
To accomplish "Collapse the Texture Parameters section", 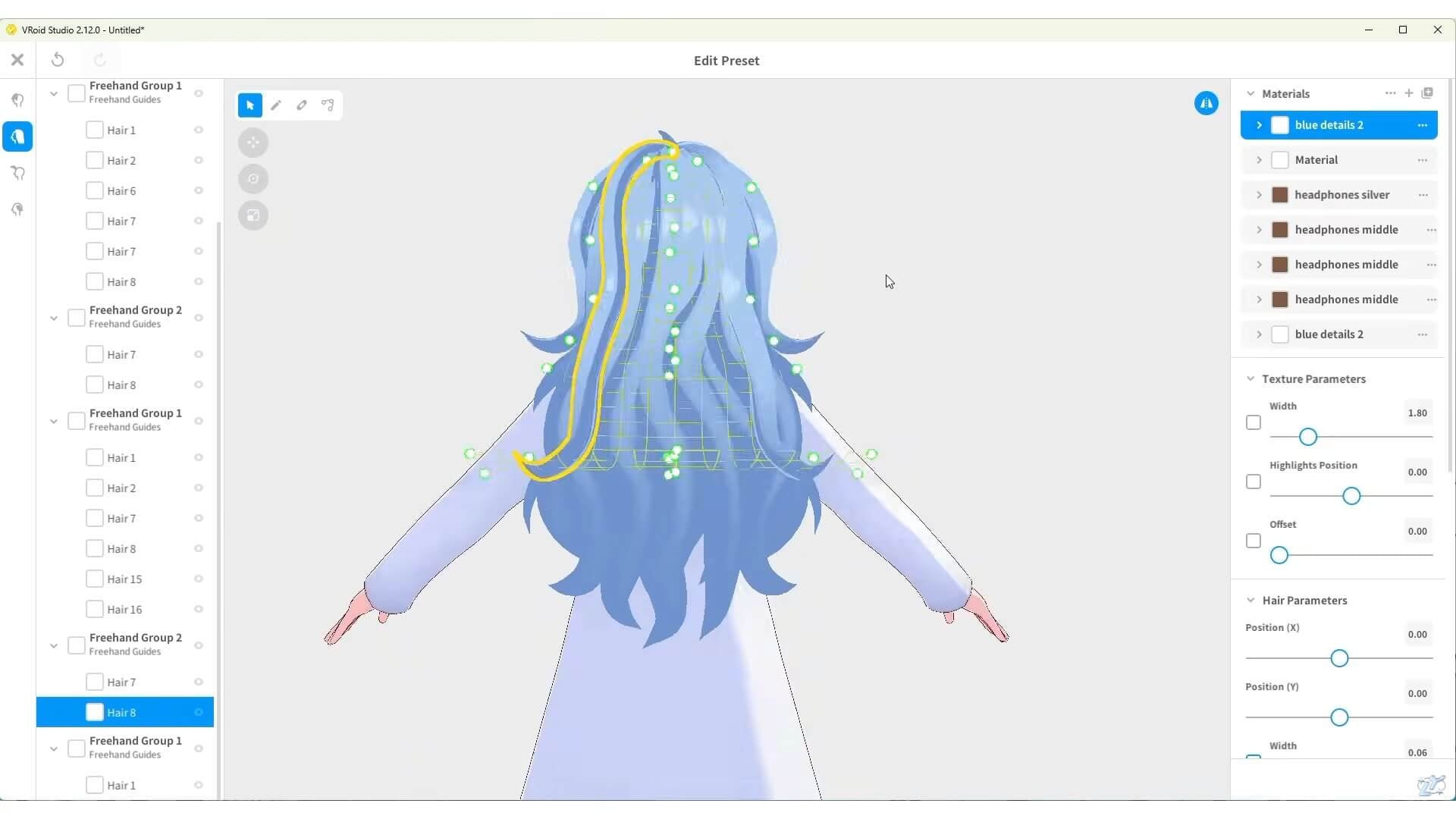I will pyautogui.click(x=1250, y=379).
